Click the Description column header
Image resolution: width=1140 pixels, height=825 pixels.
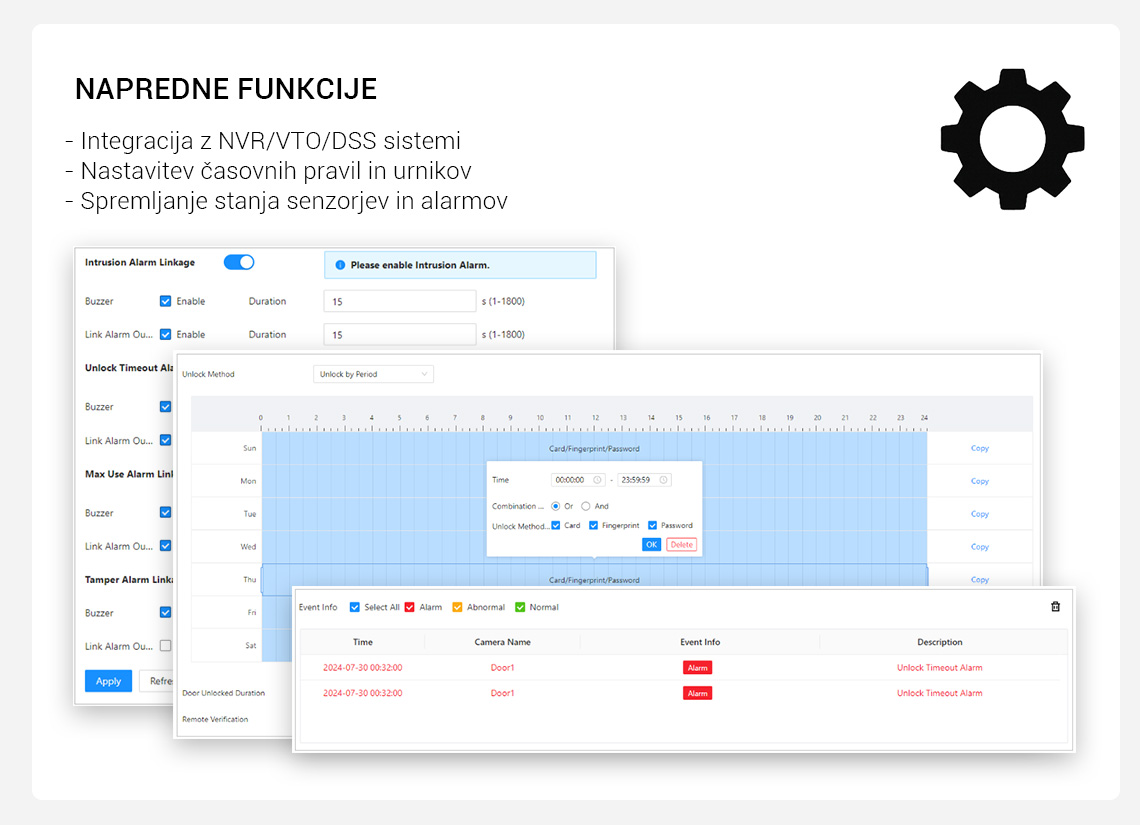coord(939,642)
